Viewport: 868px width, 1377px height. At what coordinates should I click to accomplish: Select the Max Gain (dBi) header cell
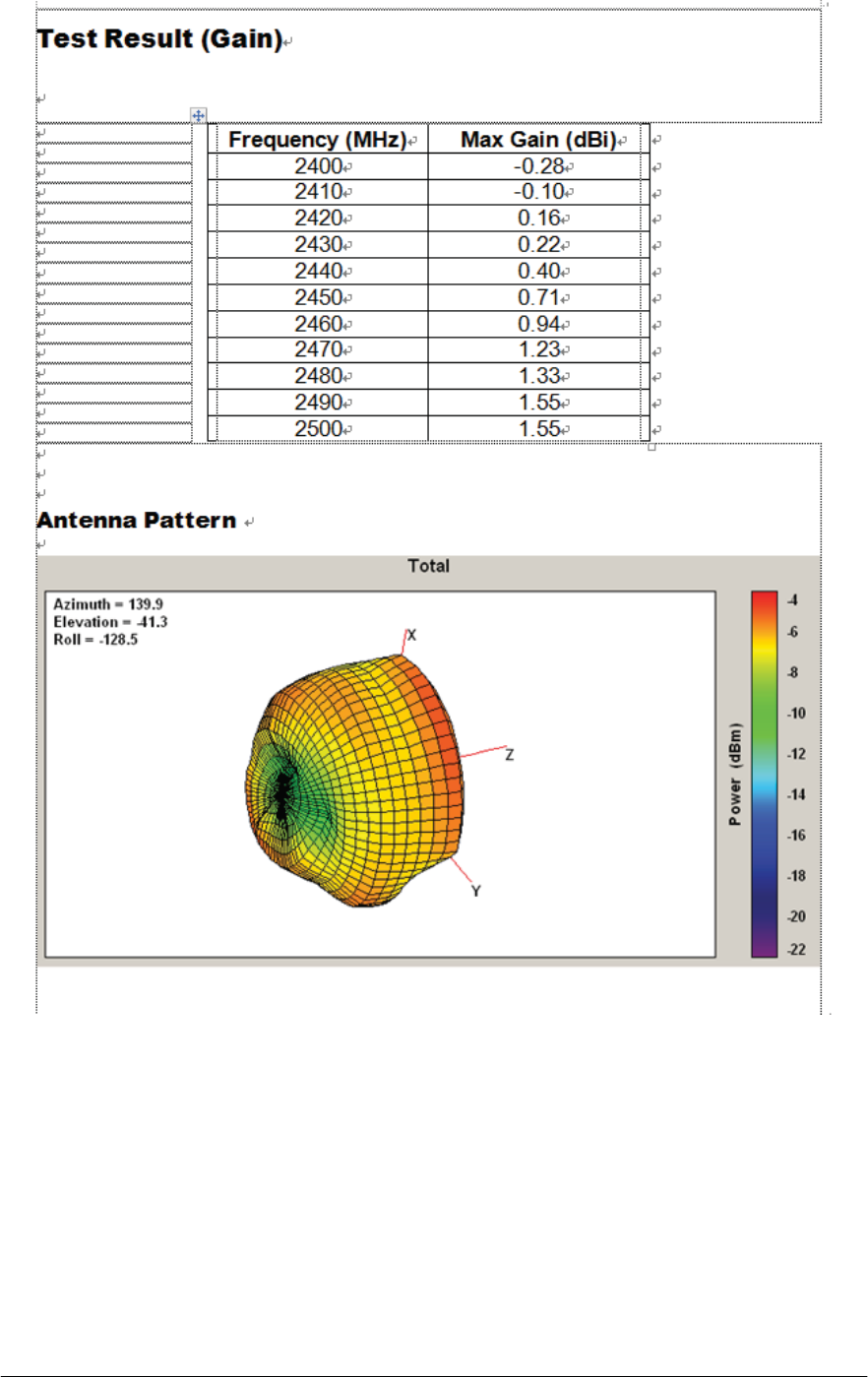[538, 140]
